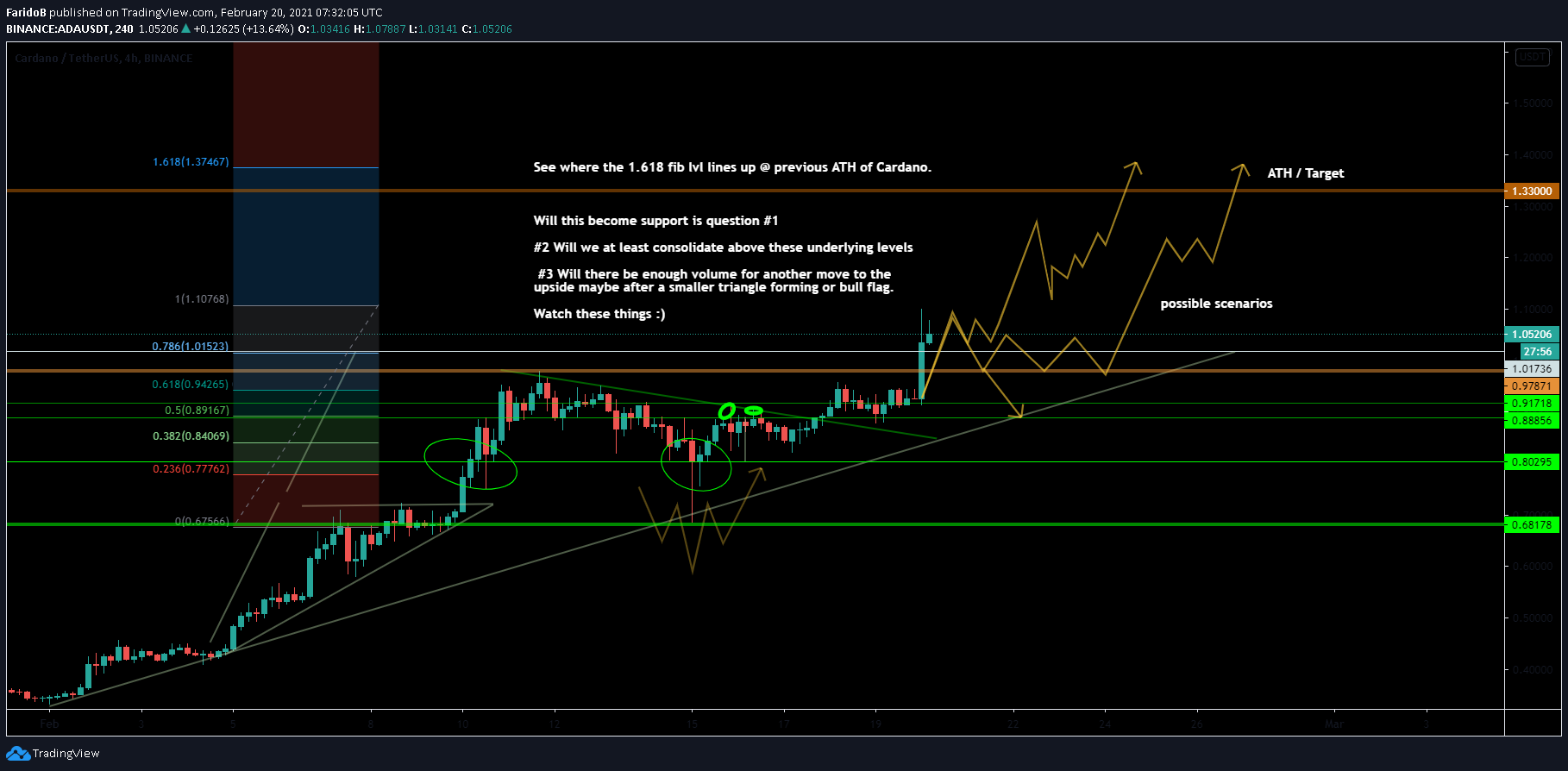Image resolution: width=1568 pixels, height=771 pixels.
Task: Click the O:1.03416 open value
Action: (324, 29)
